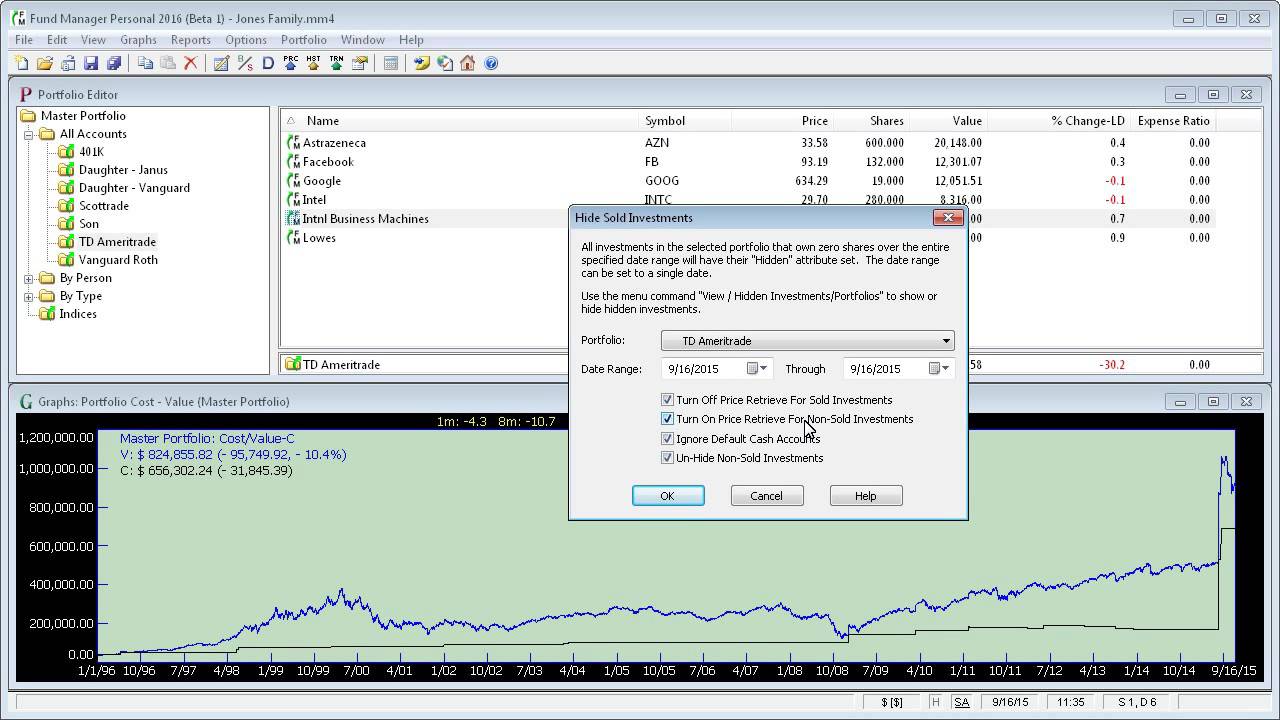Click the blue question mark help icon
The image size is (1280, 720).
click(491, 63)
